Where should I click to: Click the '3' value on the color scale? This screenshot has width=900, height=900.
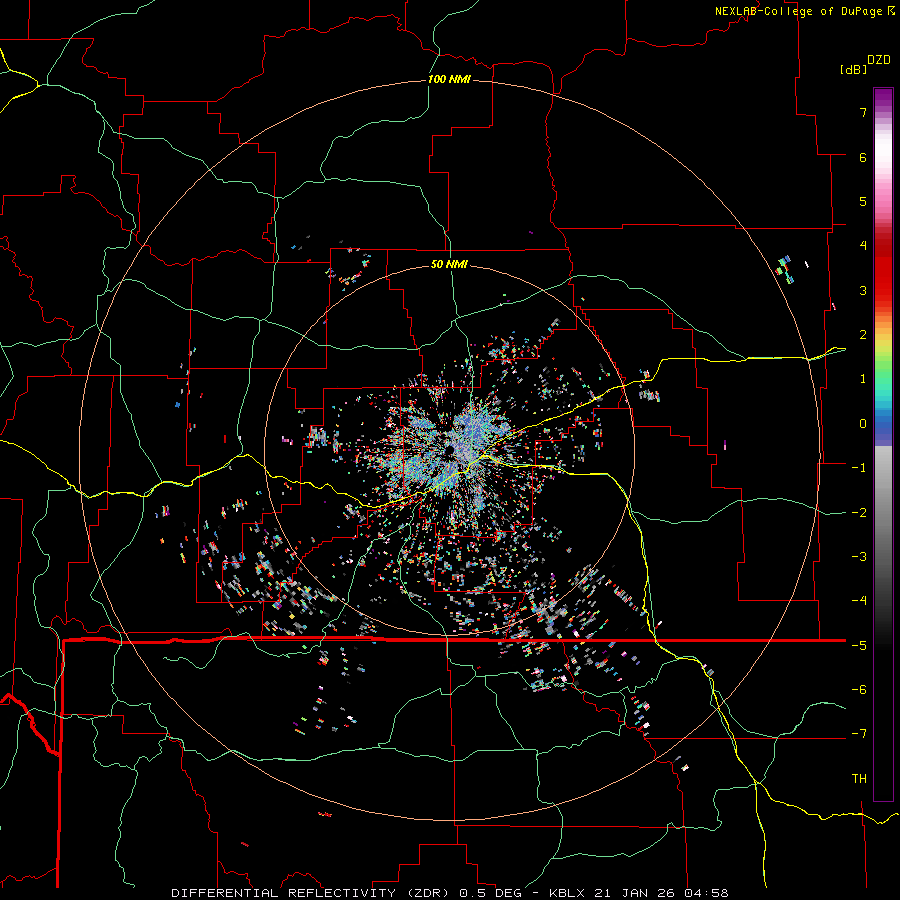coord(863,290)
